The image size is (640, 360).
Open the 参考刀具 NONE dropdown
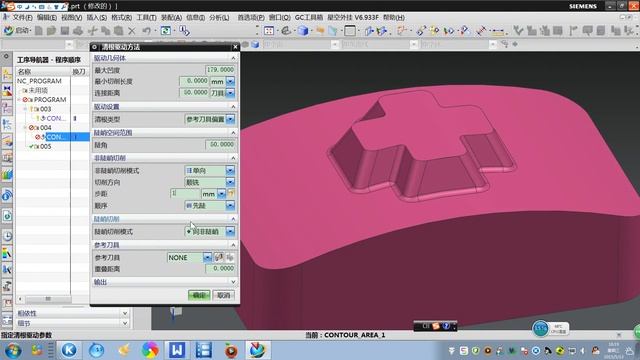tap(207, 257)
